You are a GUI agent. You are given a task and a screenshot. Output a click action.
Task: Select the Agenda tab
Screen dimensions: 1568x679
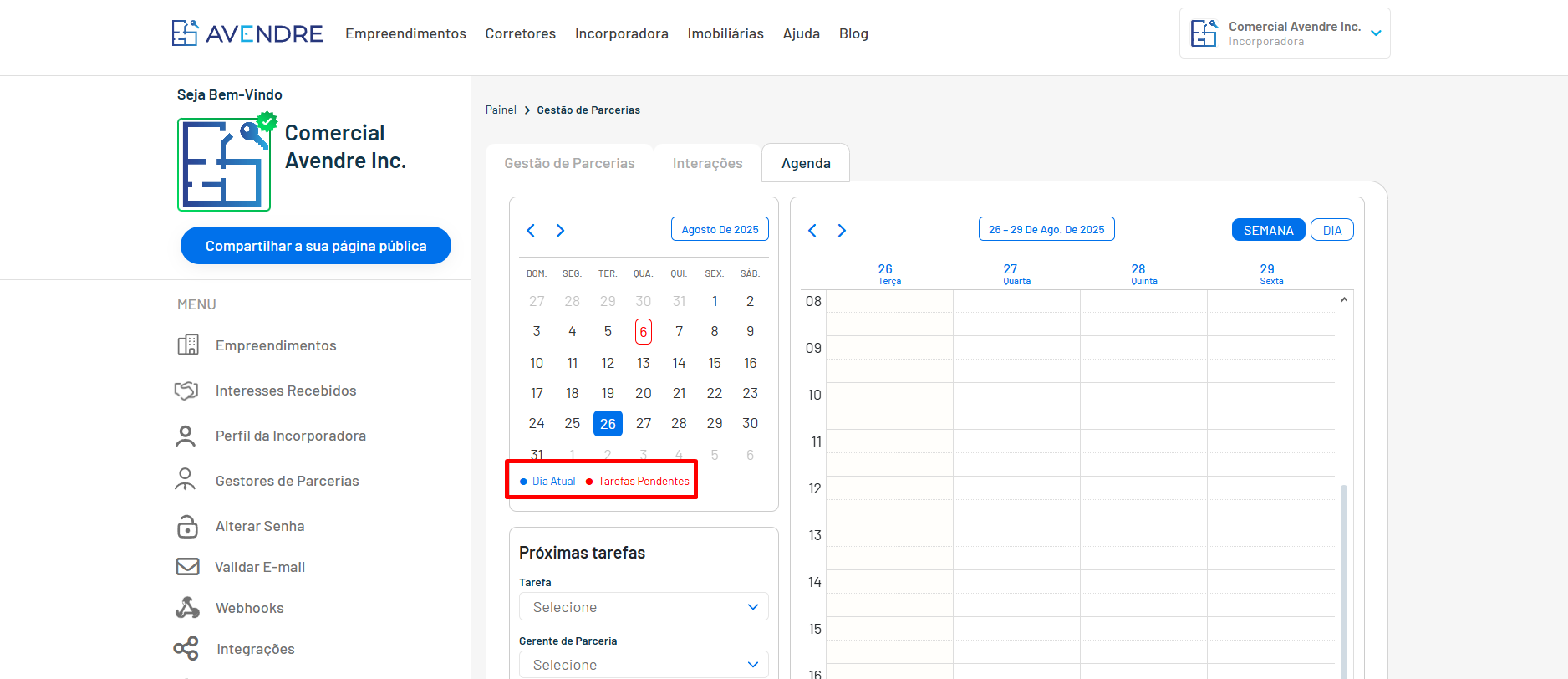(x=806, y=163)
